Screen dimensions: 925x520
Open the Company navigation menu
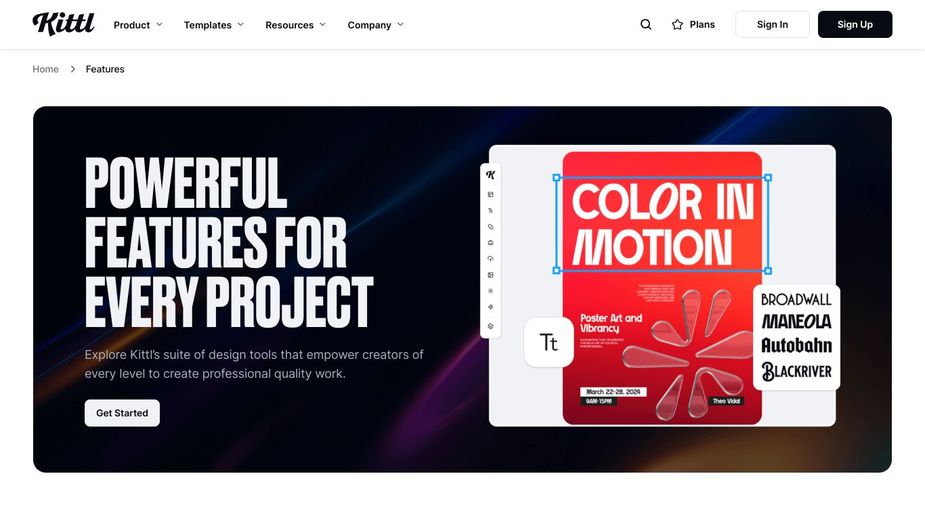coord(375,25)
